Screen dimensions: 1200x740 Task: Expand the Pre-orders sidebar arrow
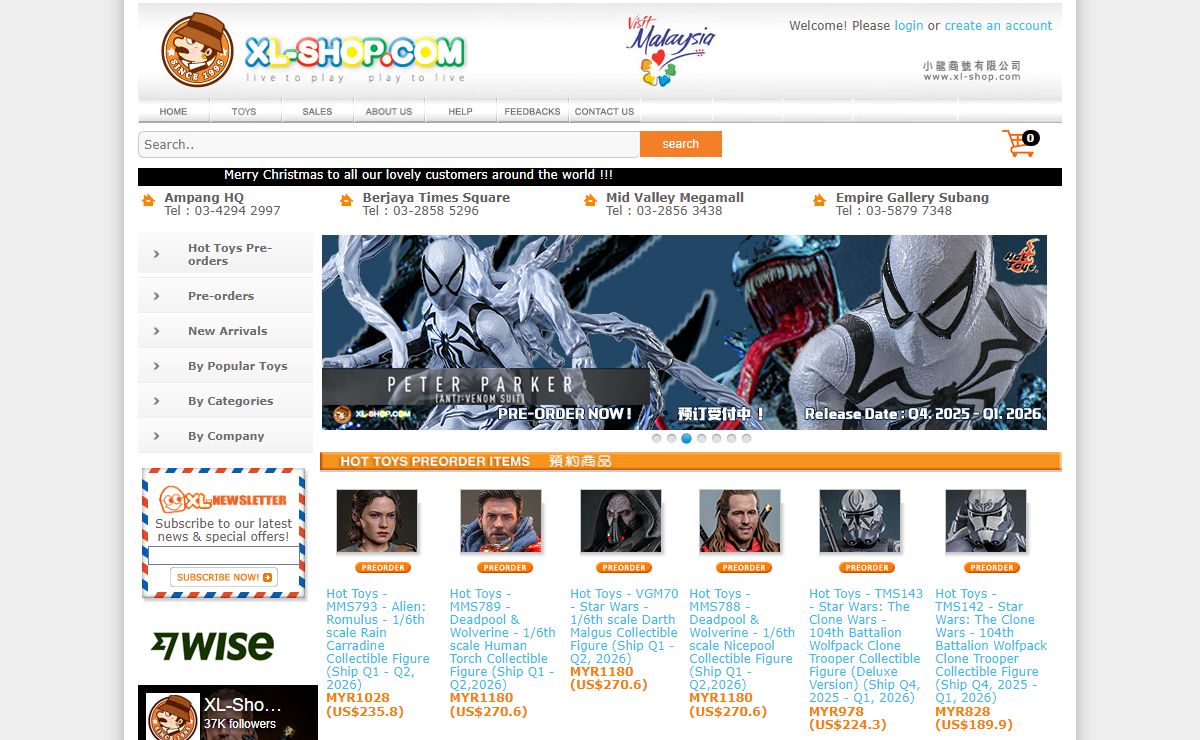(x=156, y=296)
